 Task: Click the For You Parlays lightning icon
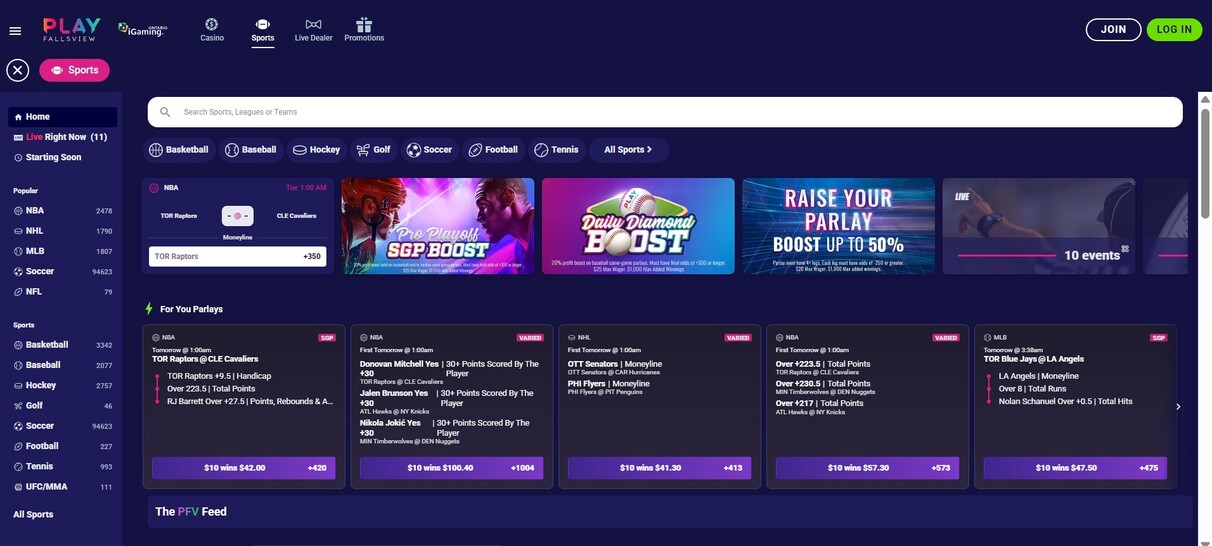[149, 309]
